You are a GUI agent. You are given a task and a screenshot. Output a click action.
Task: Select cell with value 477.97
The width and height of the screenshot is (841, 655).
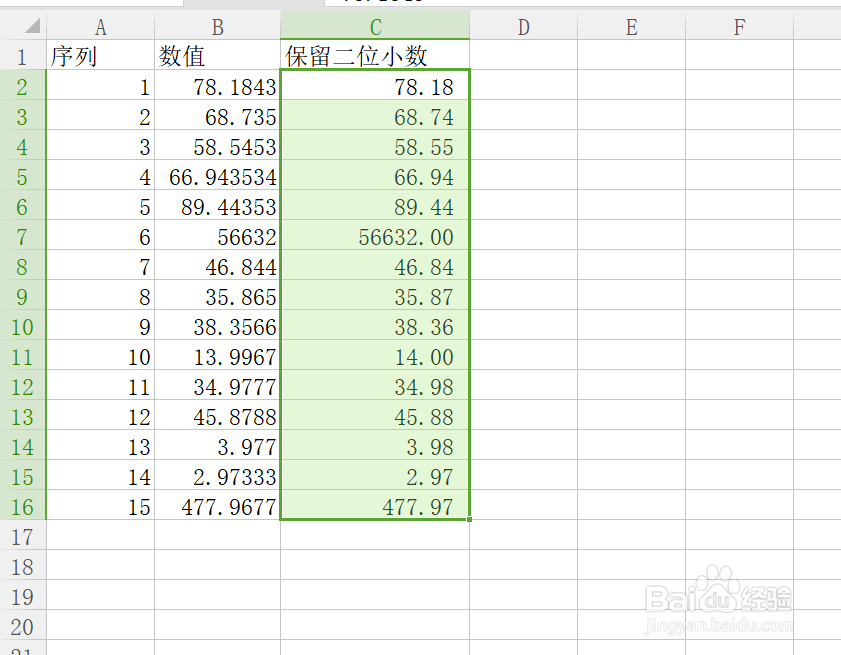(375, 505)
